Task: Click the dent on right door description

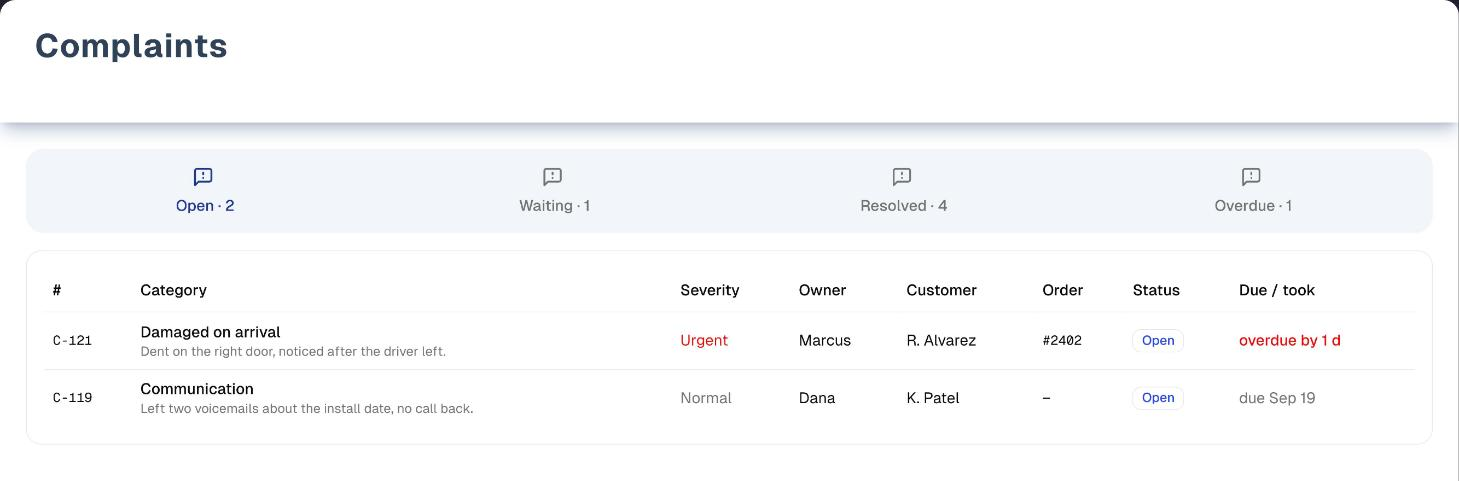Action: tap(293, 352)
